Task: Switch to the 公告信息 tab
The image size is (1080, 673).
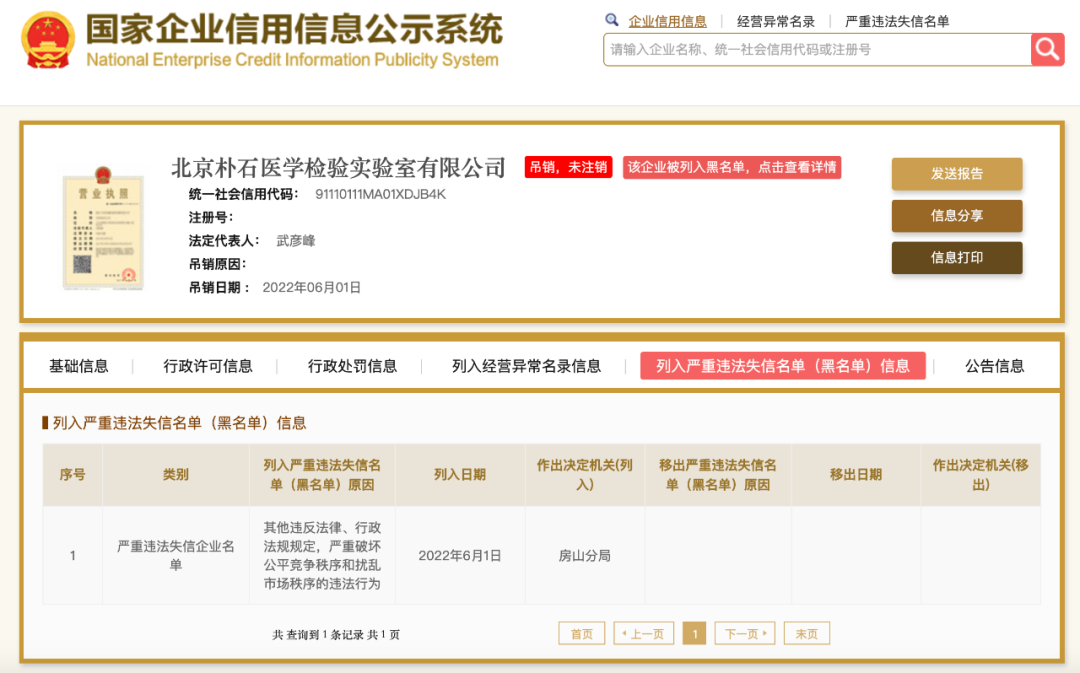Action: click(994, 366)
